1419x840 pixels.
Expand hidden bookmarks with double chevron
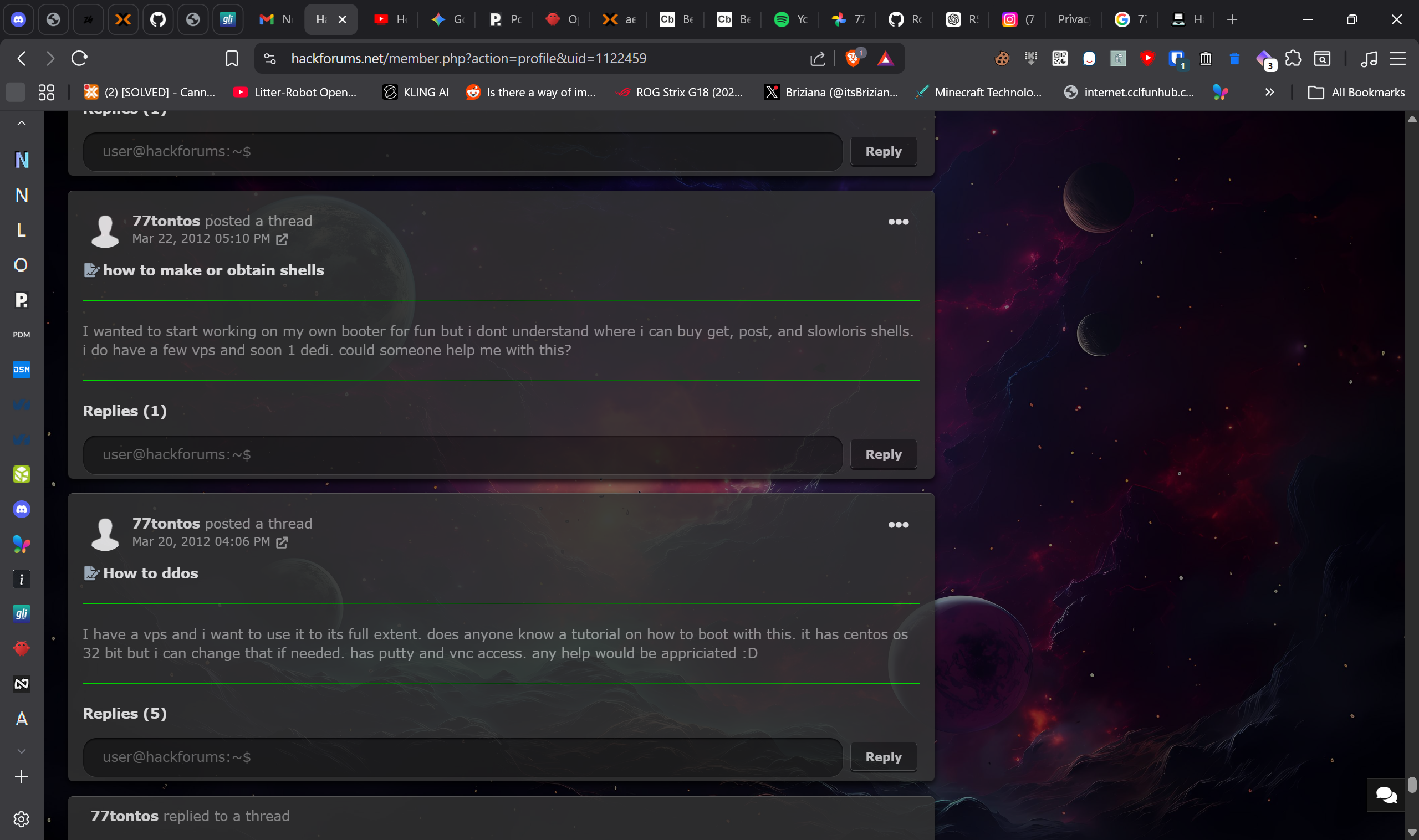(1269, 93)
